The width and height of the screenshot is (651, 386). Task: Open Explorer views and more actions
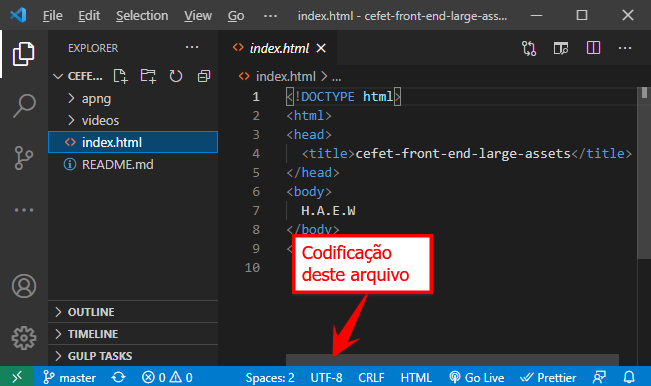coord(192,47)
